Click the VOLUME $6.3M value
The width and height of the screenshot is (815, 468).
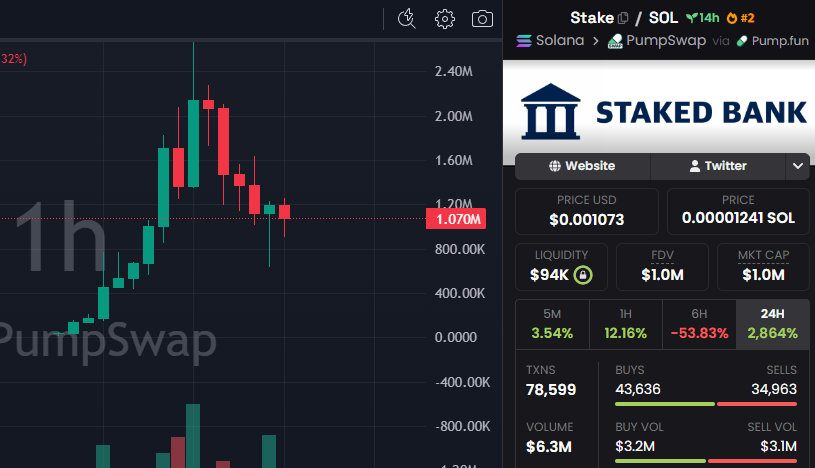pyautogui.click(x=549, y=447)
